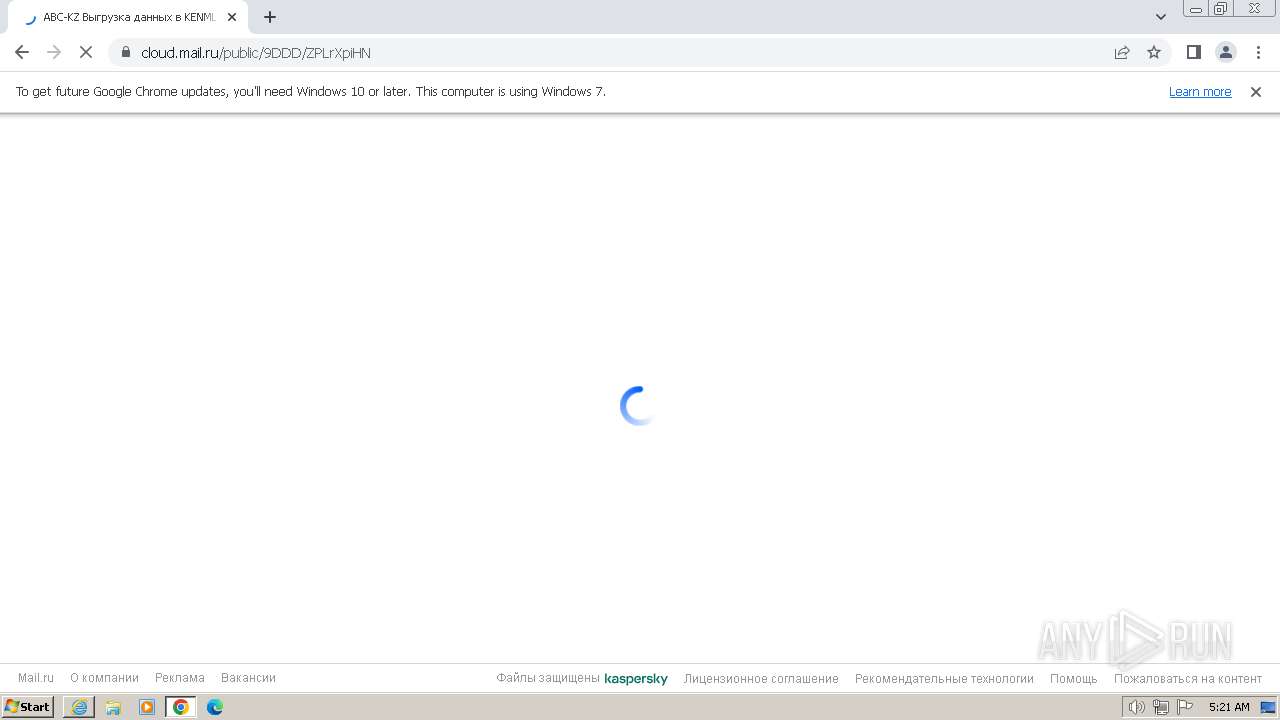Open Пожаловаться на контент link
1280x720 pixels.
[x=1188, y=678]
